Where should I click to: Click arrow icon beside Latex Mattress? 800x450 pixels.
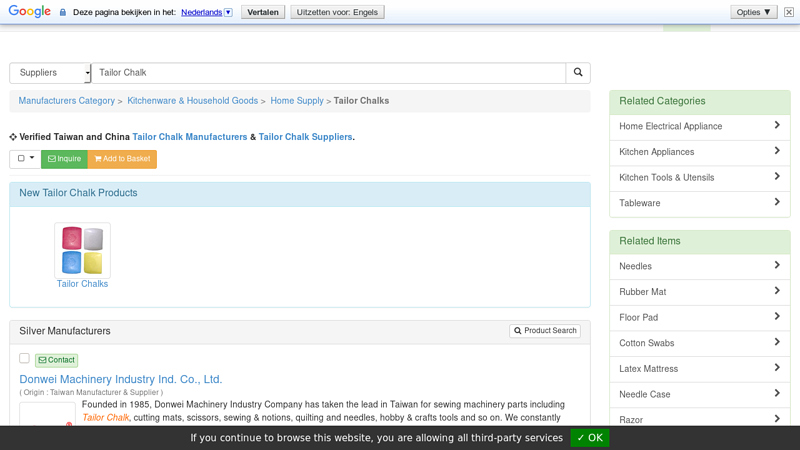777,368
